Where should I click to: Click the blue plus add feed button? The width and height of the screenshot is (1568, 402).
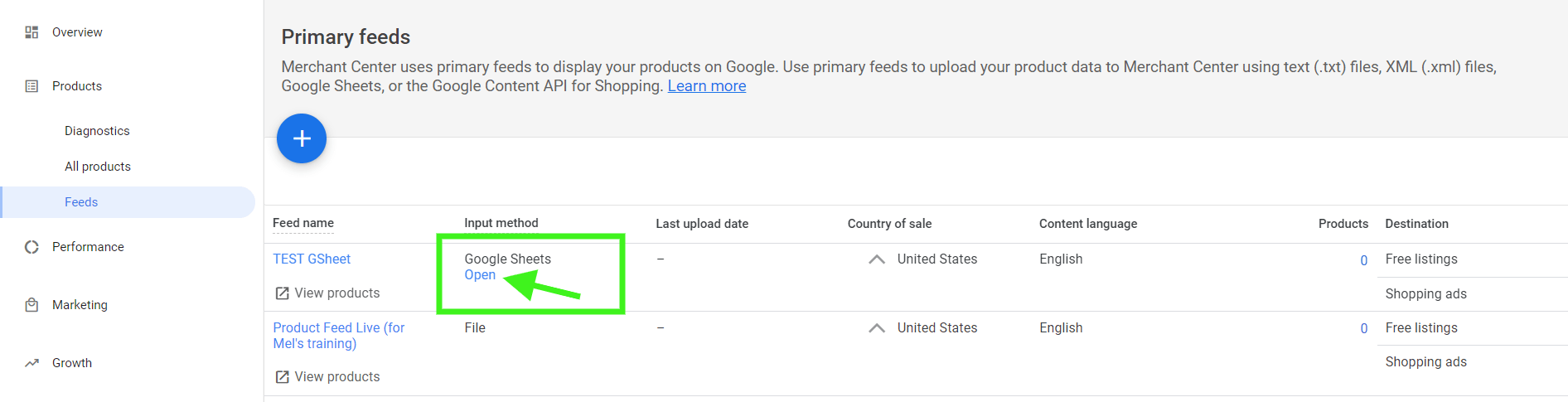[302, 138]
